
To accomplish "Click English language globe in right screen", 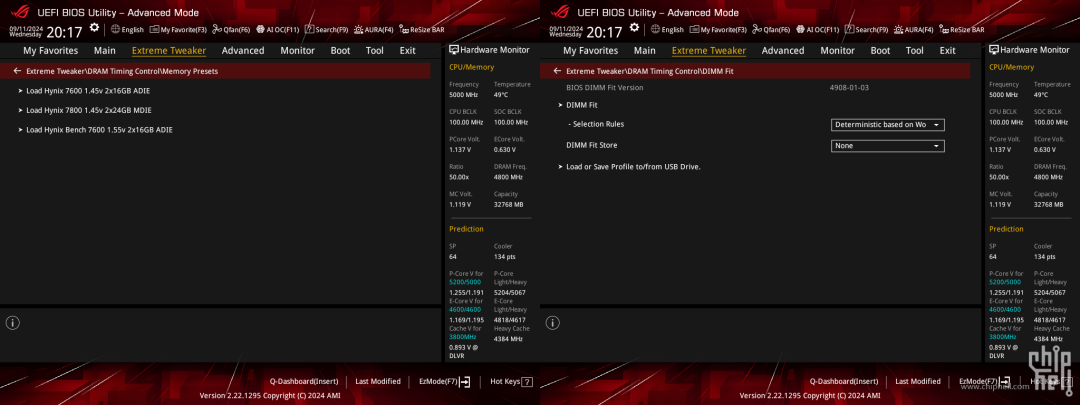I will click(667, 30).
